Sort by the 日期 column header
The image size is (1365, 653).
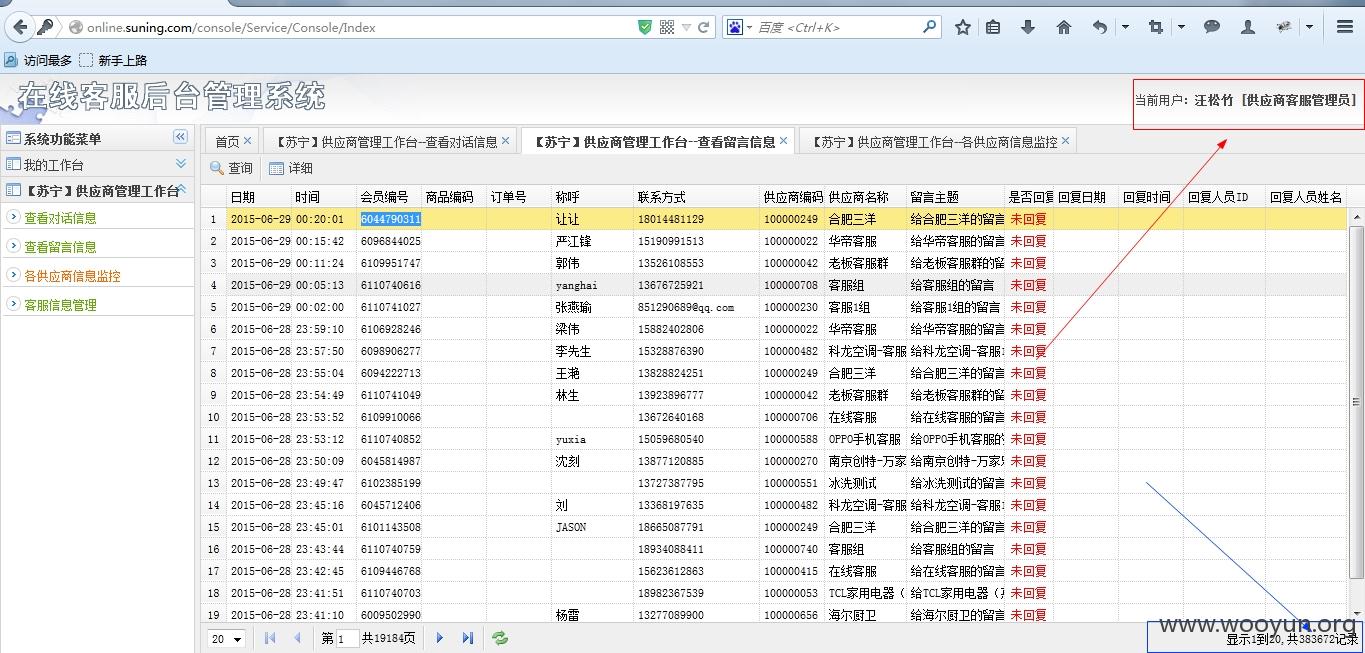(259, 197)
